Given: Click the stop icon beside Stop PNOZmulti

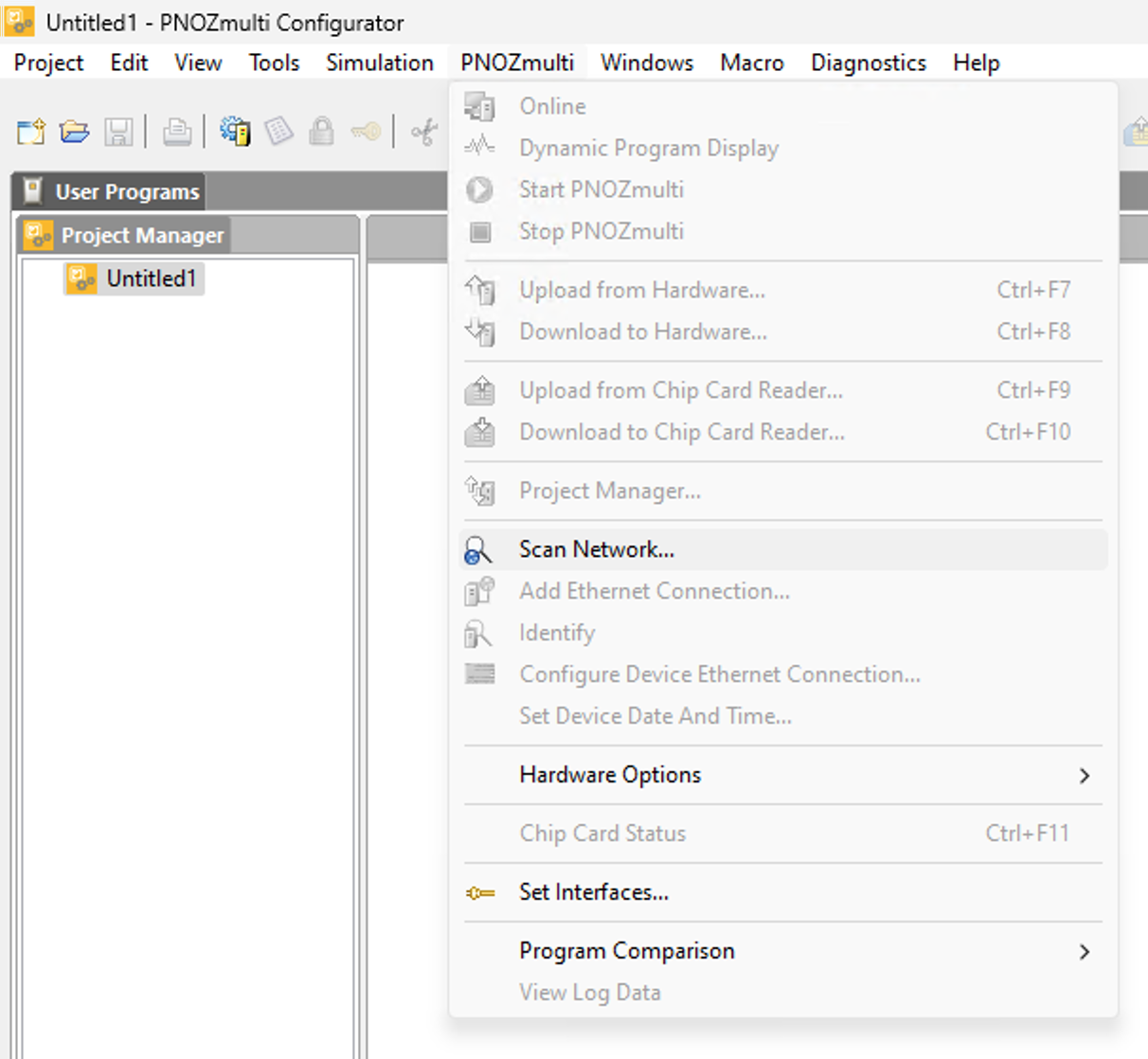Looking at the screenshot, I should point(480,231).
